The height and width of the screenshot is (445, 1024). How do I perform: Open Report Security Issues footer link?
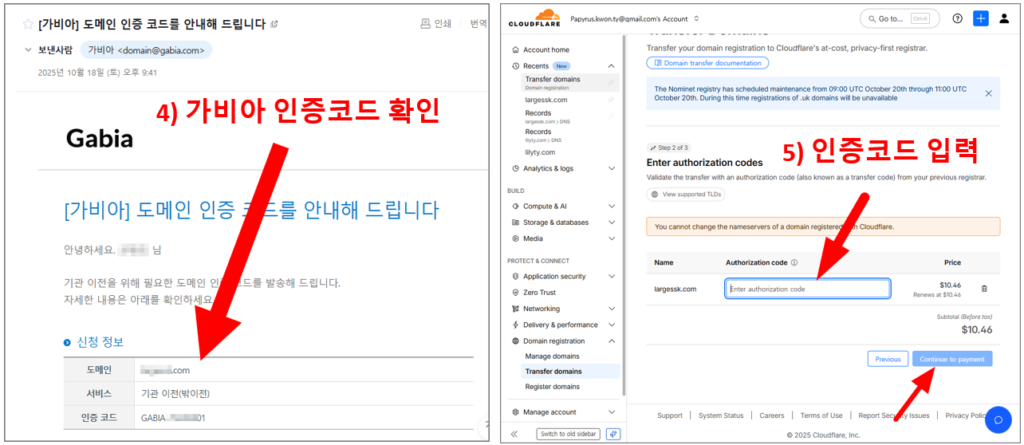(x=894, y=416)
